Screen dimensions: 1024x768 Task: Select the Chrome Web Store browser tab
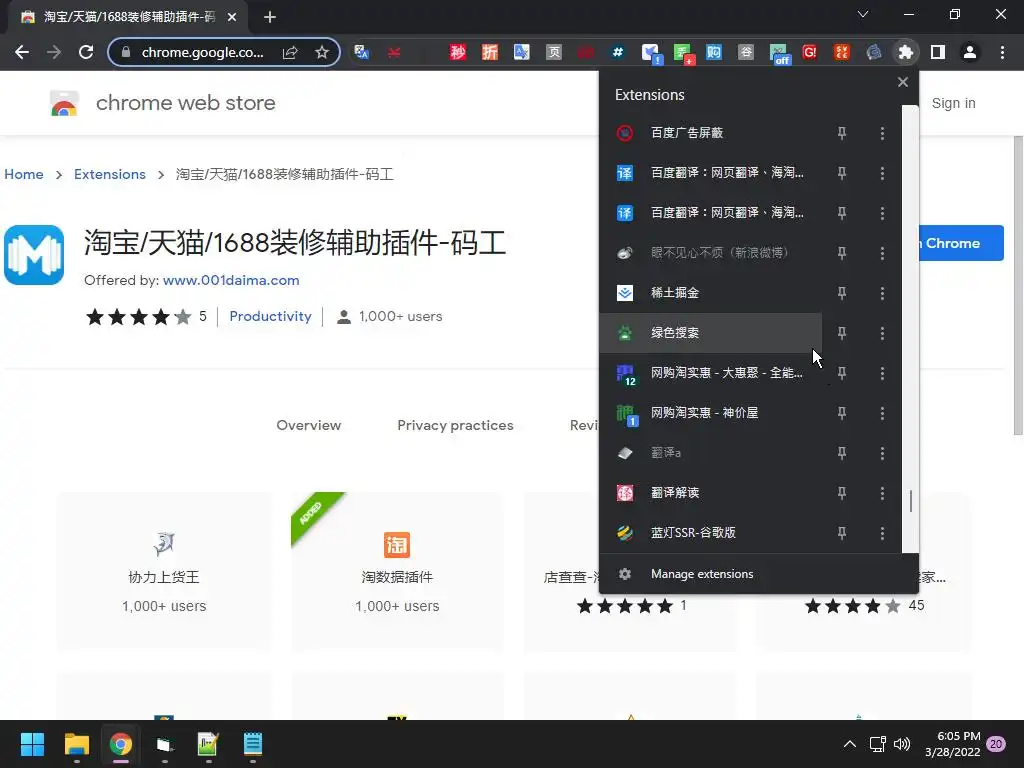point(129,17)
